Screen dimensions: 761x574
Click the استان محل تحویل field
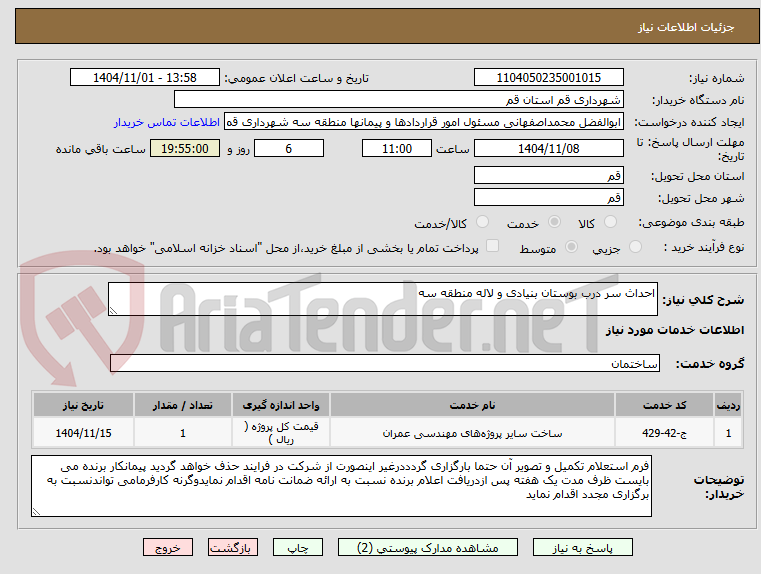pos(548,175)
